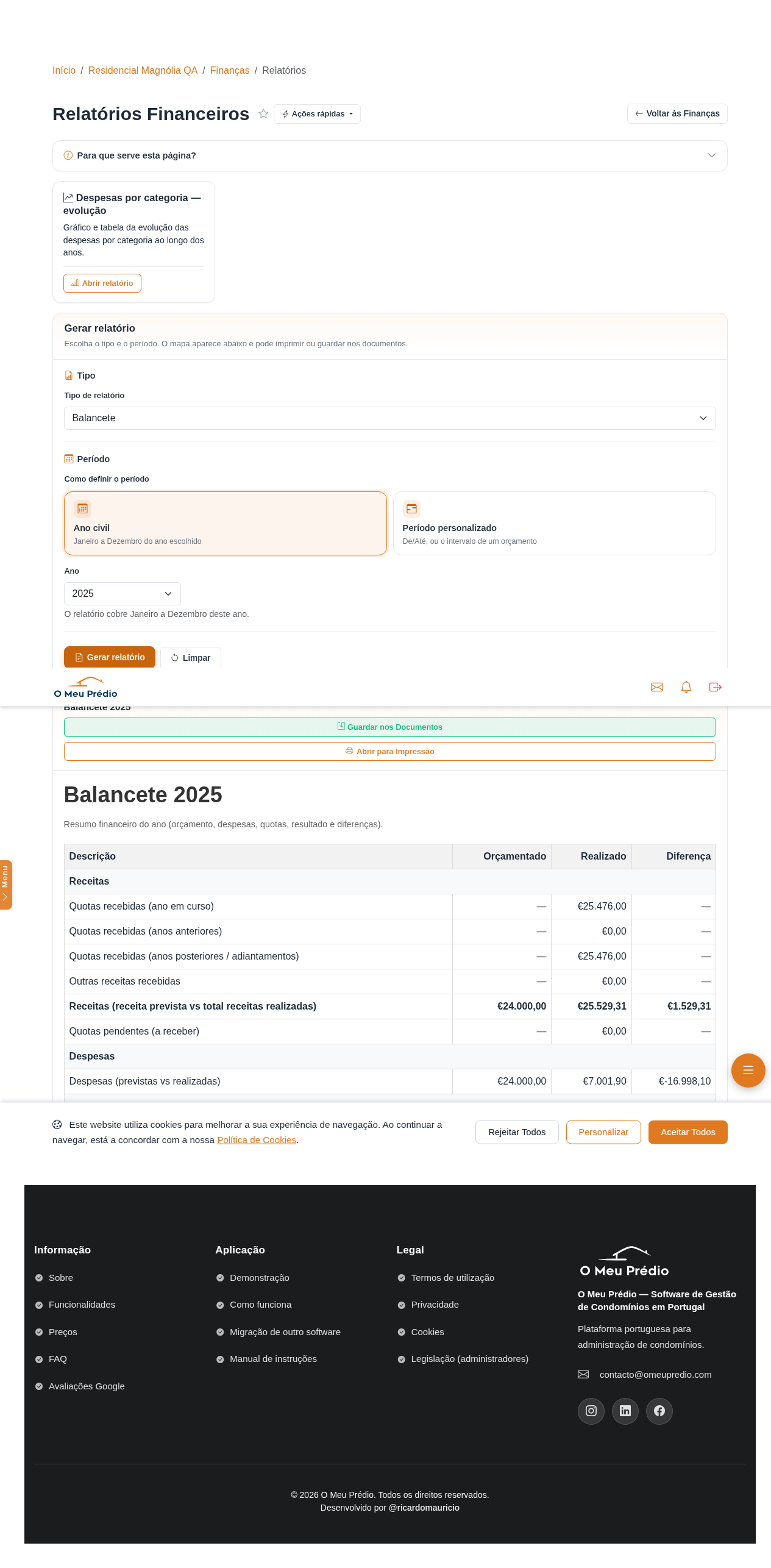Click the €-16.998,10 despesas difference cell

tap(674, 1082)
